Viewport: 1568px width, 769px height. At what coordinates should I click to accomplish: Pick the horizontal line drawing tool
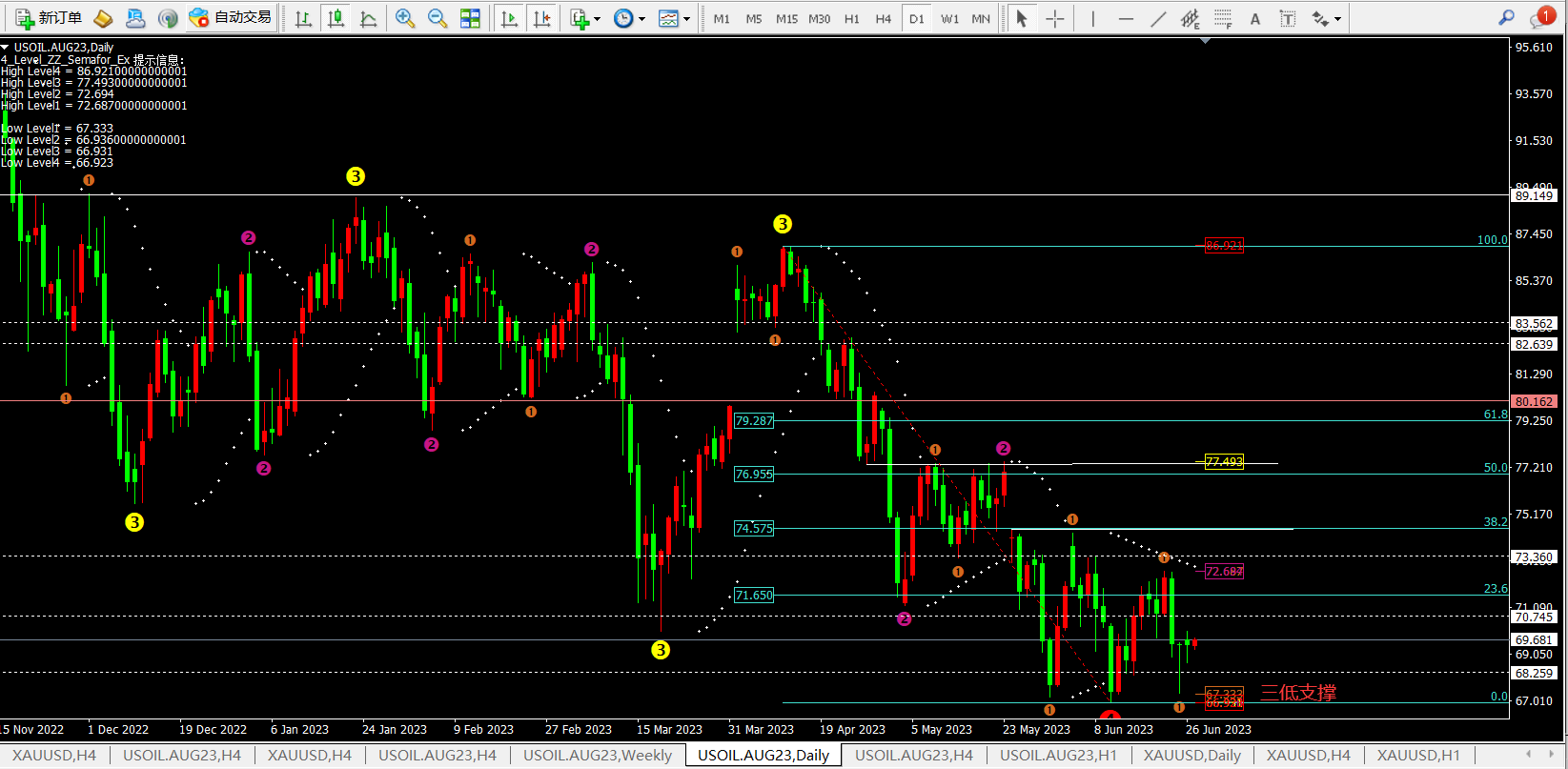(x=1126, y=18)
